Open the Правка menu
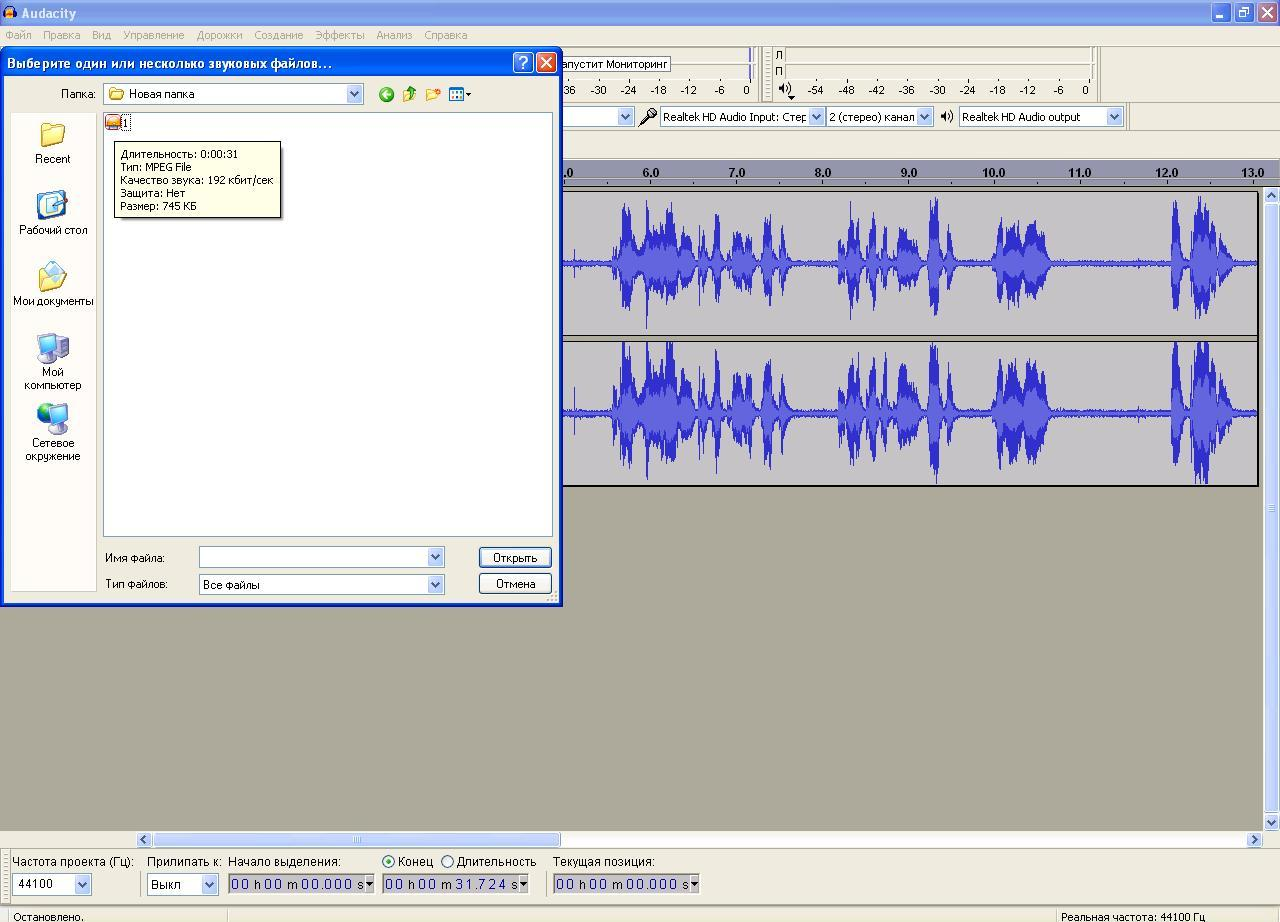This screenshot has height=922, width=1280. pyautogui.click(x=61, y=35)
